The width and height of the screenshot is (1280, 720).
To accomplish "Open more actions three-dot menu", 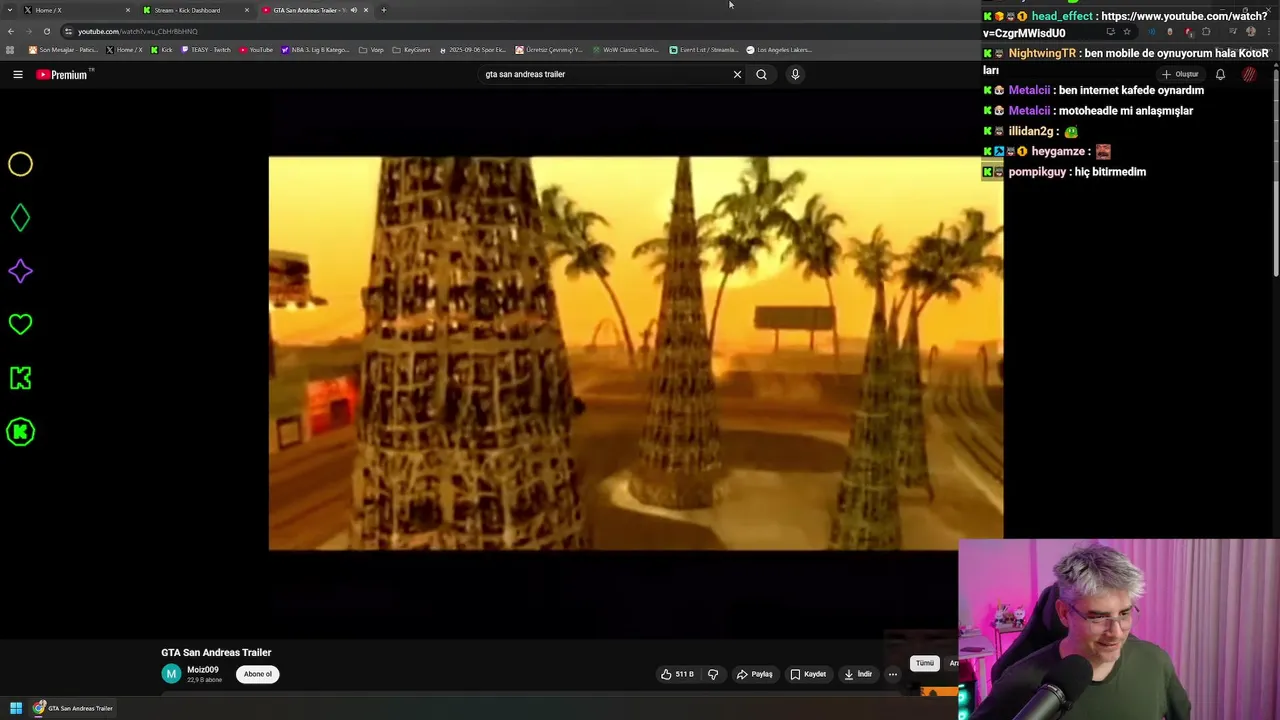I will (893, 674).
